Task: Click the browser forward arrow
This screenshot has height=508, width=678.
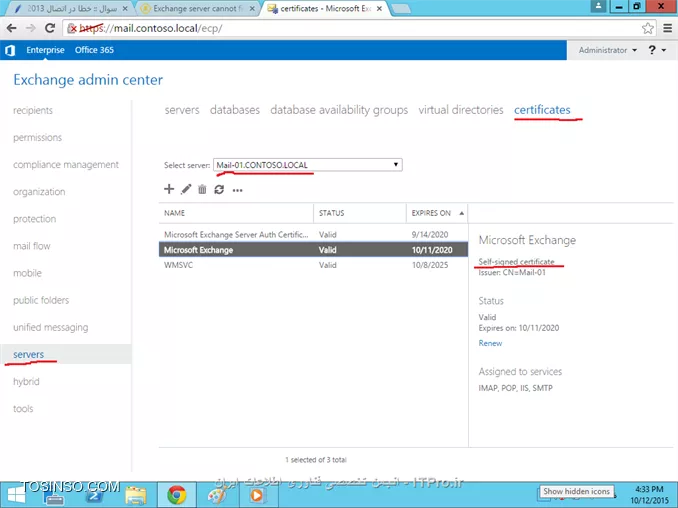Action: (30, 28)
